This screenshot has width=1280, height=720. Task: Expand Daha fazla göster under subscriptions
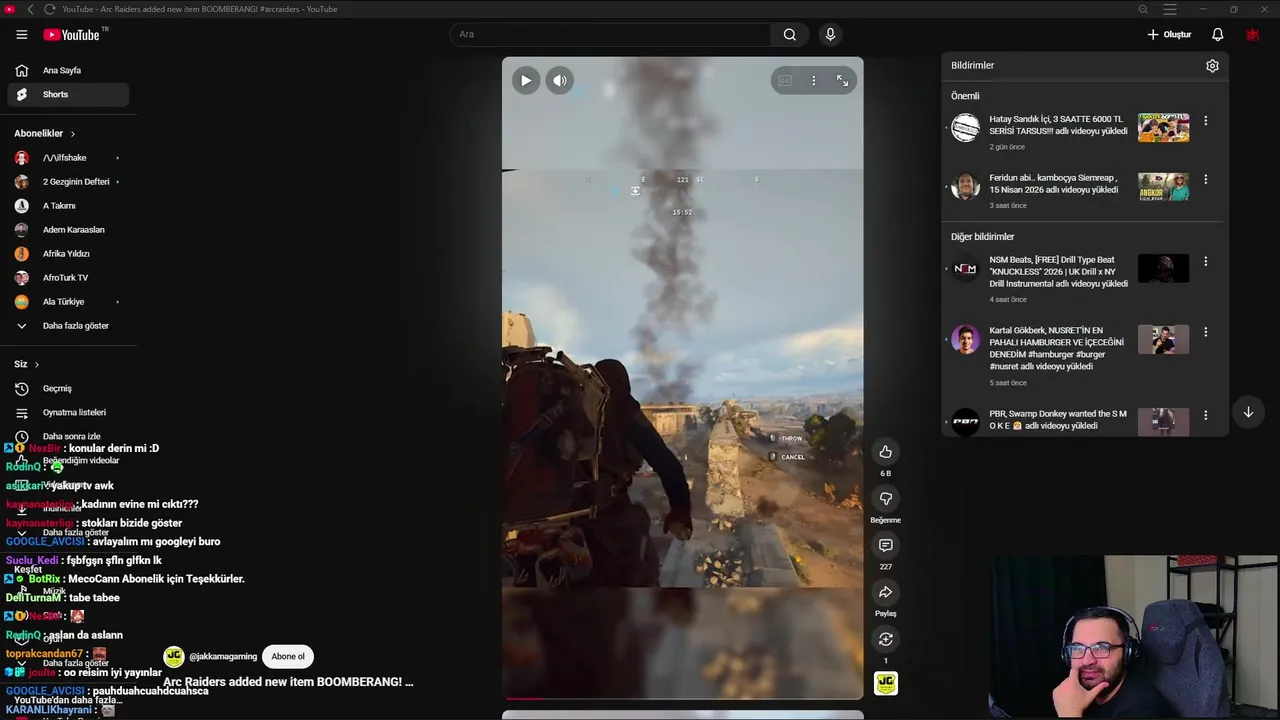tap(68, 326)
